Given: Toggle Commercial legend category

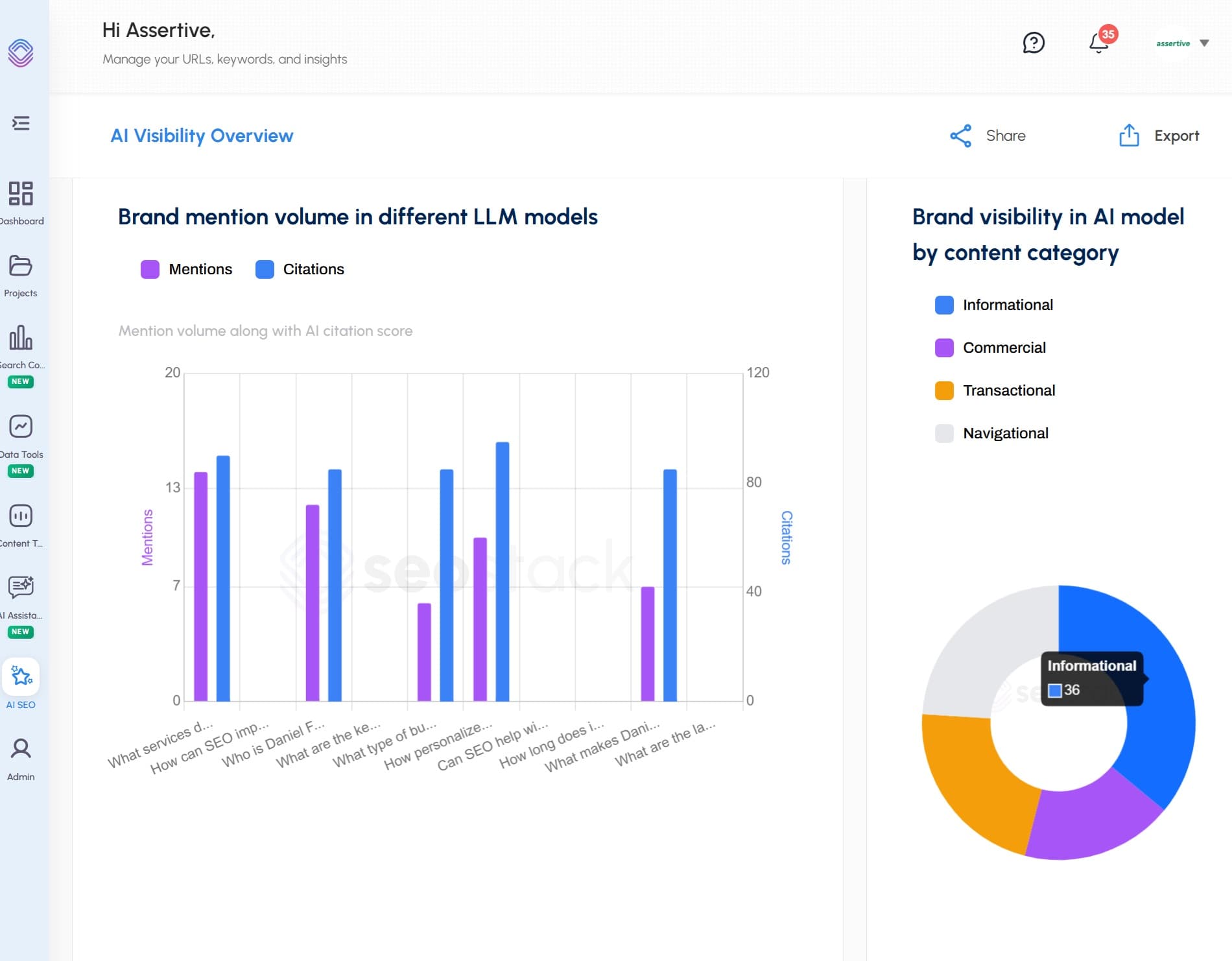Looking at the screenshot, I should click(x=990, y=348).
